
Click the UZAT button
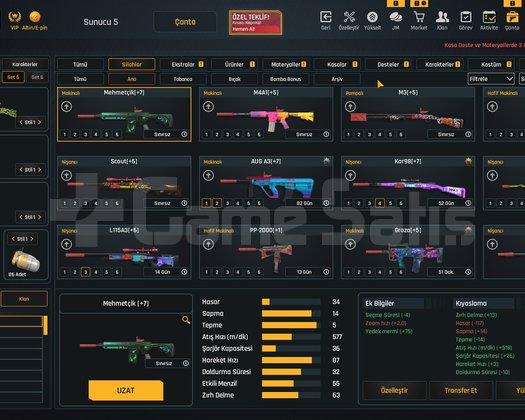pyautogui.click(x=126, y=390)
